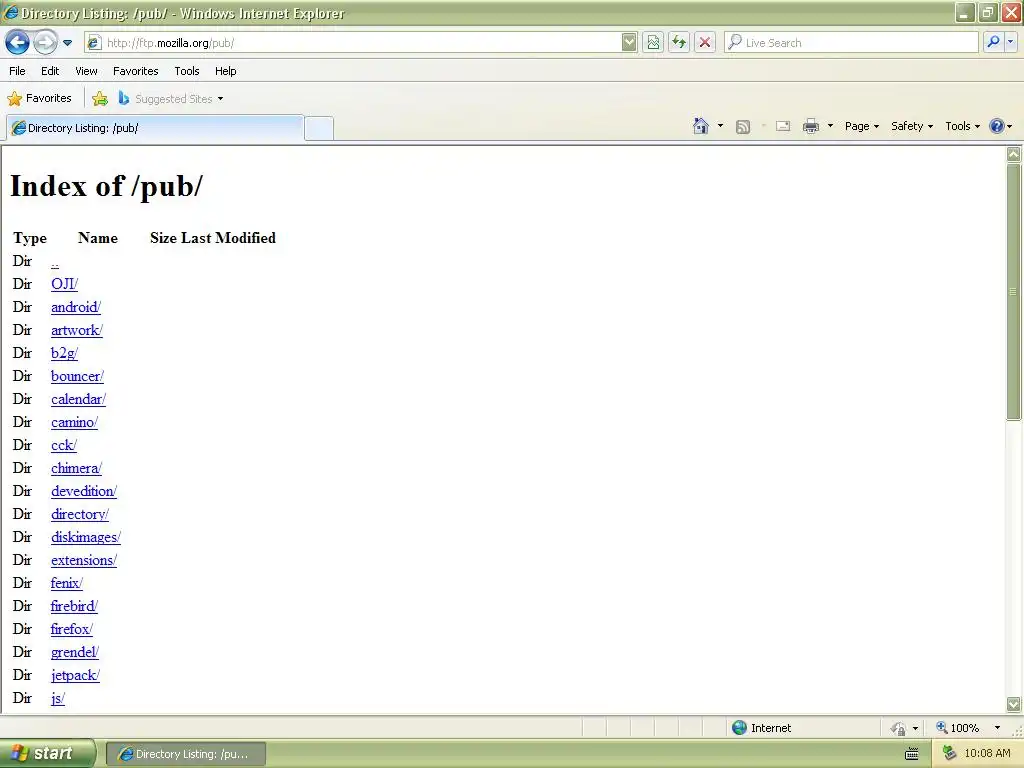Open the Safety command bar menu
The width and height of the screenshot is (1024, 768).
(912, 126)
